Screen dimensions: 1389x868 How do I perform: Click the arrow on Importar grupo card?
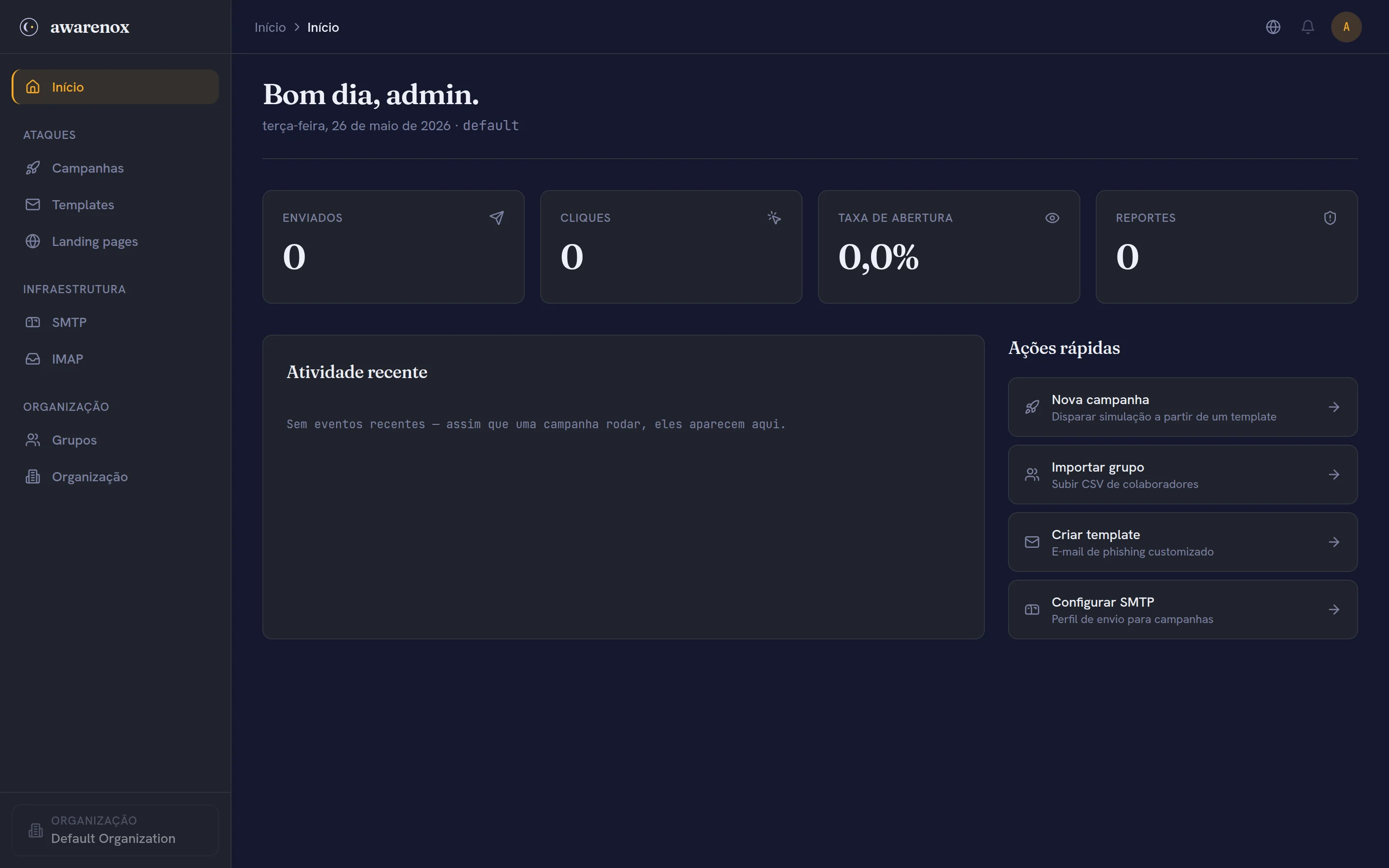pyautogui.click(x=1334, y=474)
